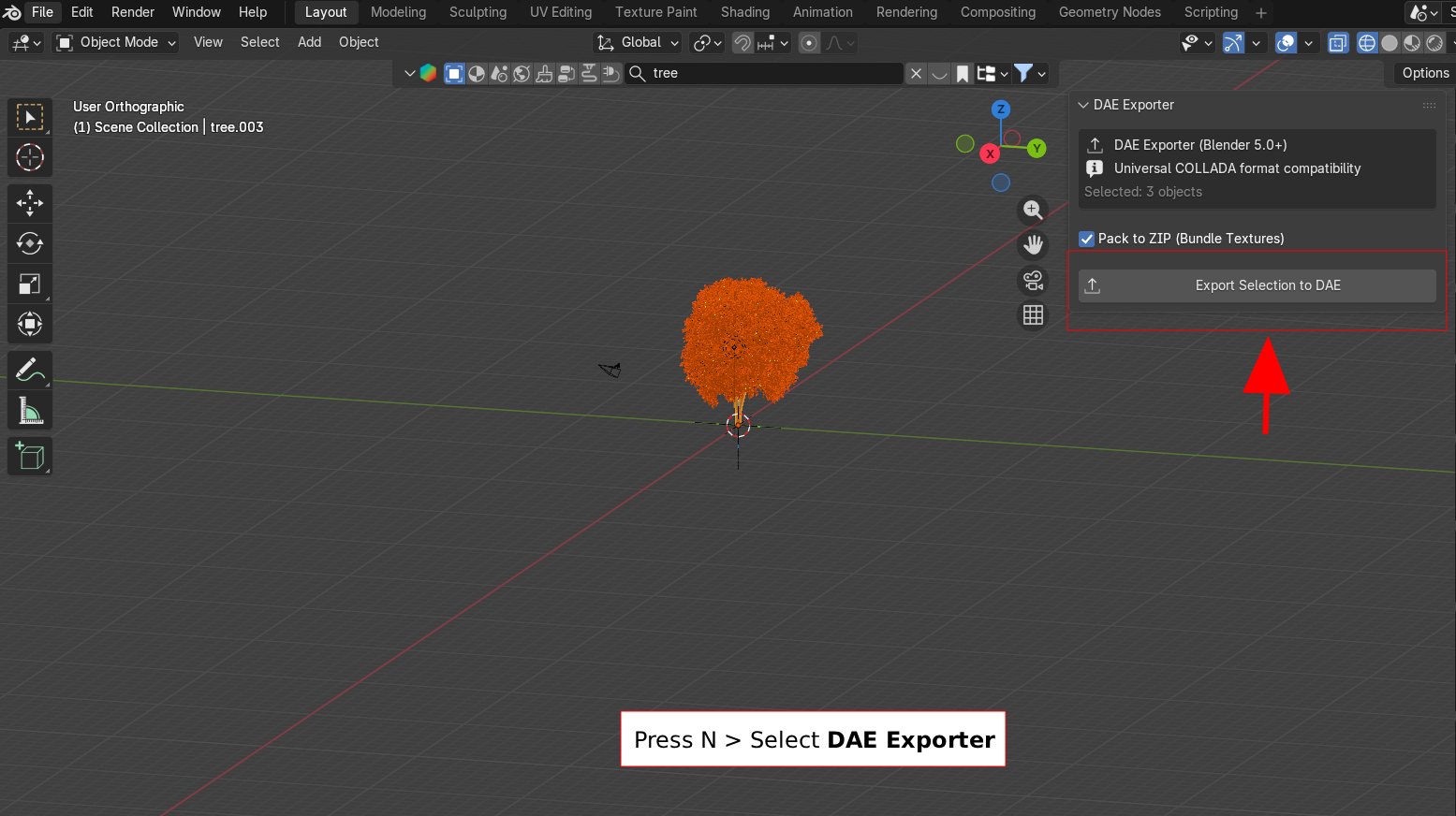Click the bookmark icon beside search

(x=963, y=73)
